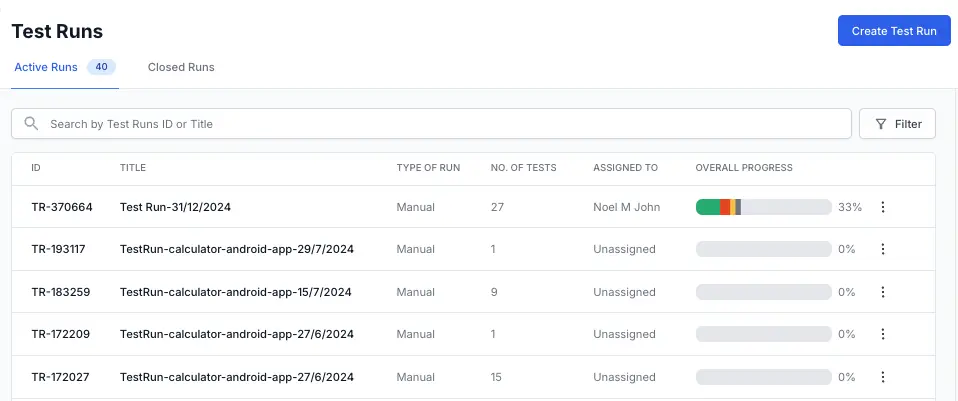Open the kebab menu for TR-370664
The height and width of the screenshot is (401, 958).
click(882, 207)
